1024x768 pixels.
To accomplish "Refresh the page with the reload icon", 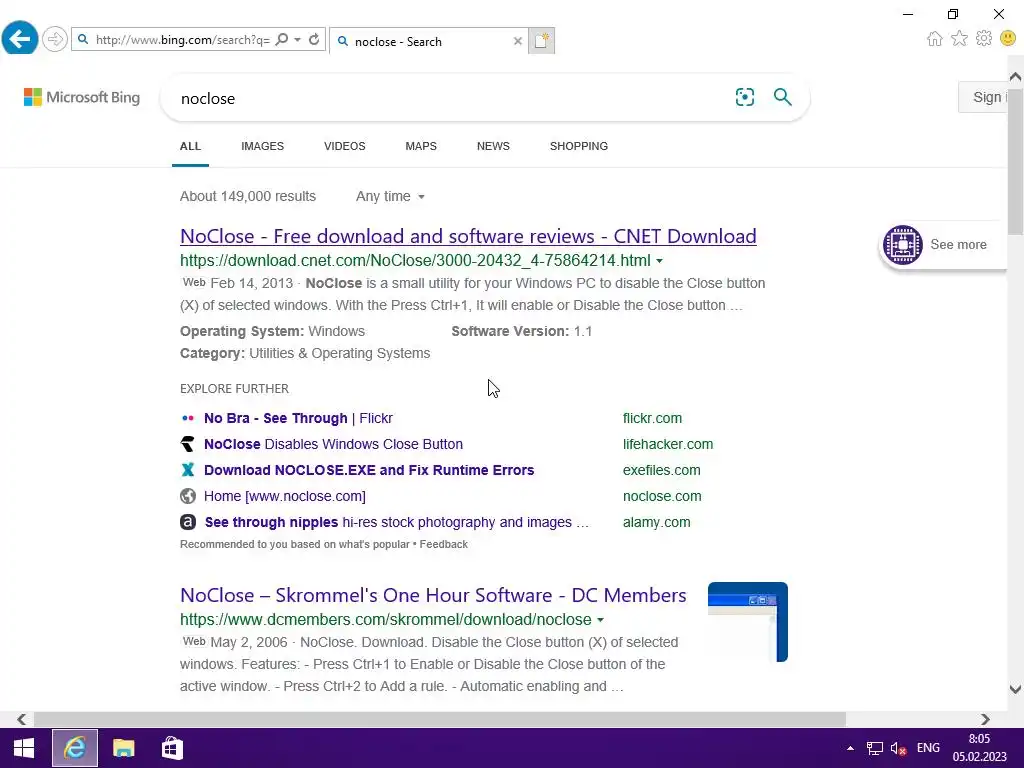I will click(314, 40).
